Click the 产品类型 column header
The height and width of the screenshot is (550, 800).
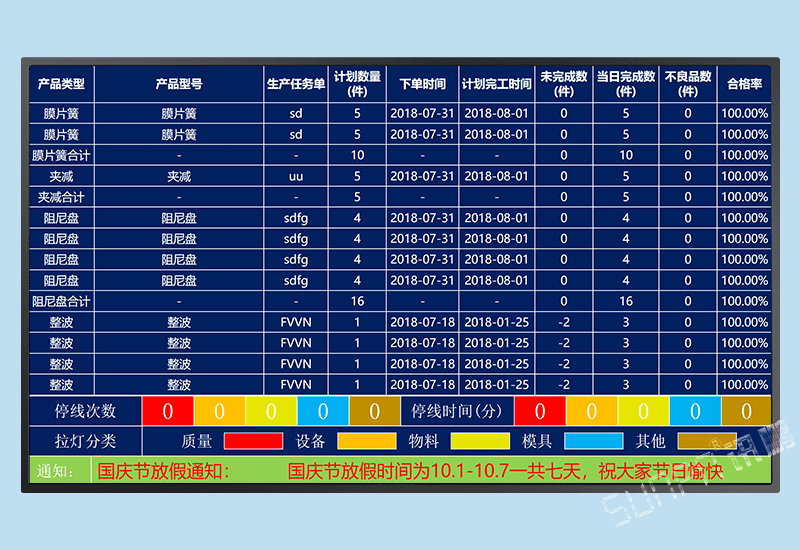pos(62,84)
